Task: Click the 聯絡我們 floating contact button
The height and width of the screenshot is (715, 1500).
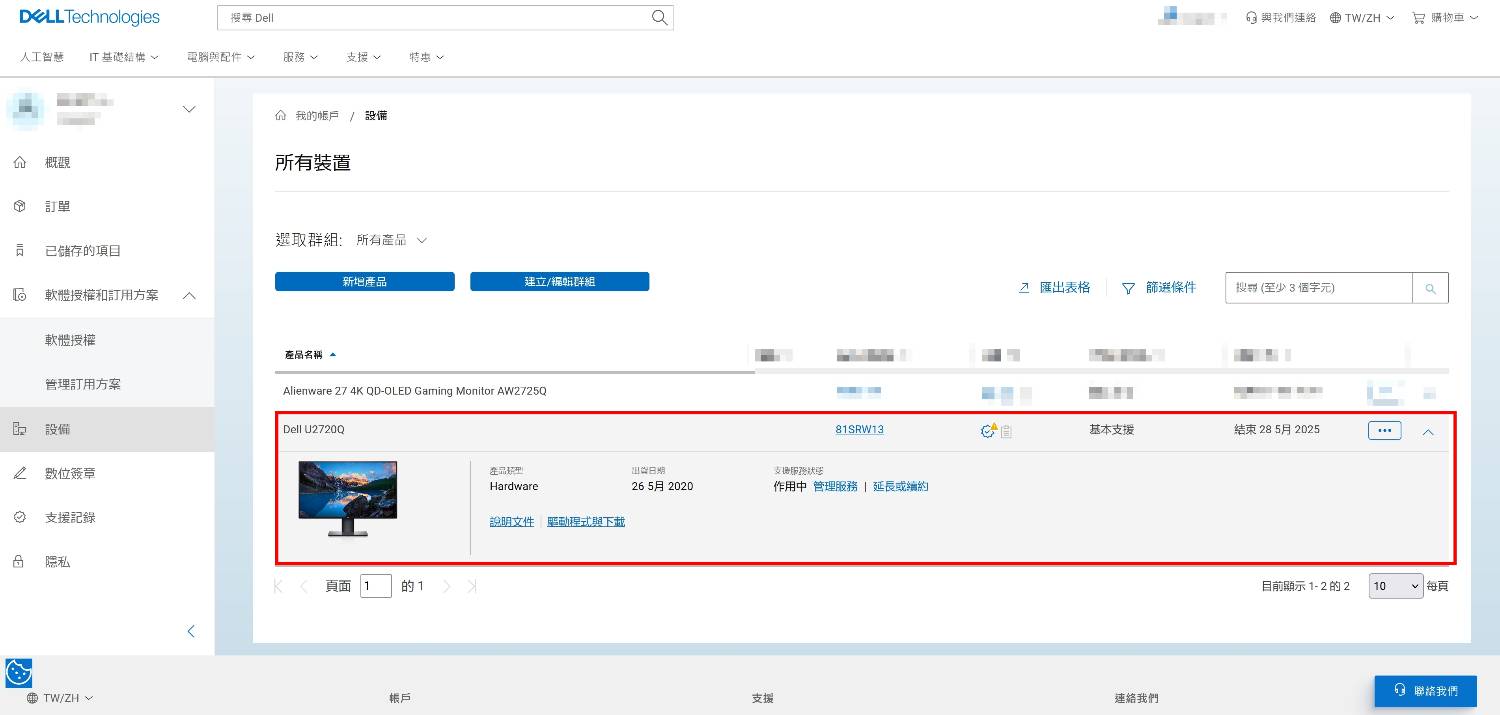Action: point(1425,691)
